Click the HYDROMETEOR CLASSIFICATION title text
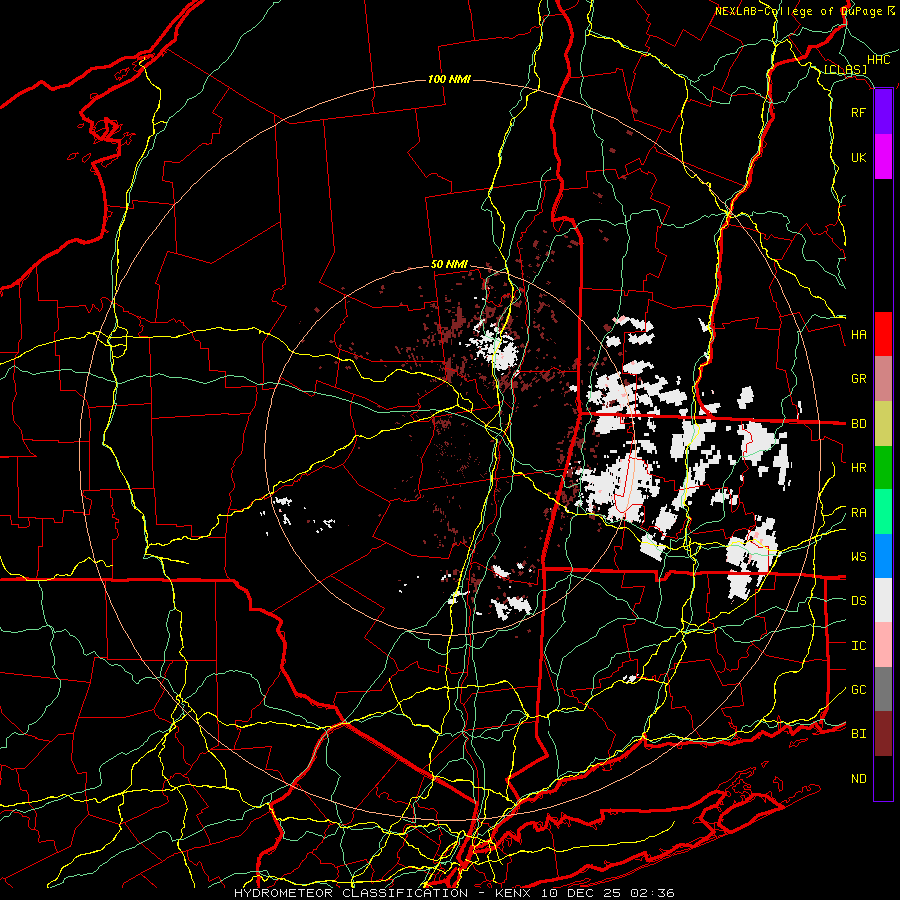 click(351, 893)
